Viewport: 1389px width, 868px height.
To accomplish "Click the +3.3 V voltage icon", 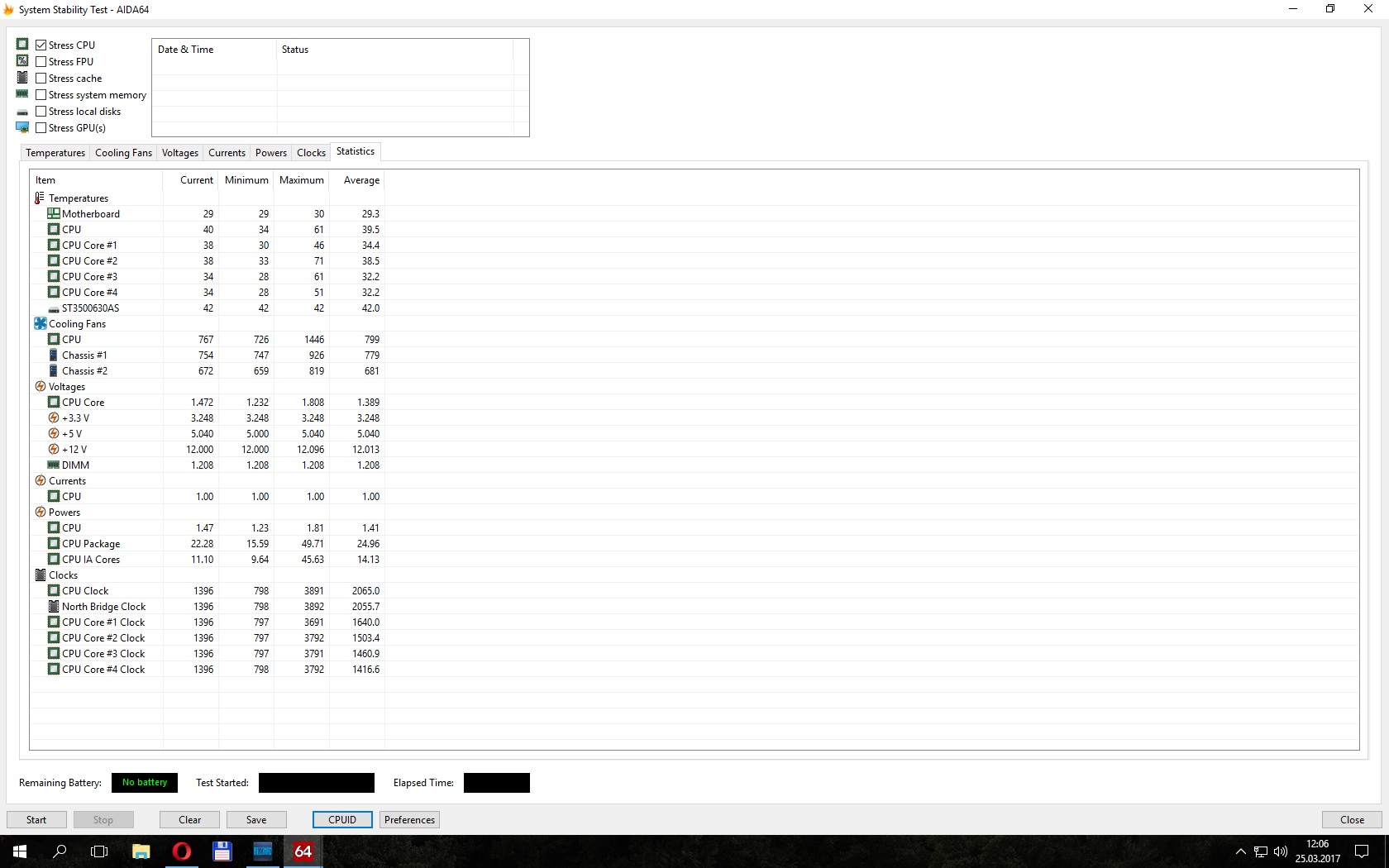I will tap(53, 418).
